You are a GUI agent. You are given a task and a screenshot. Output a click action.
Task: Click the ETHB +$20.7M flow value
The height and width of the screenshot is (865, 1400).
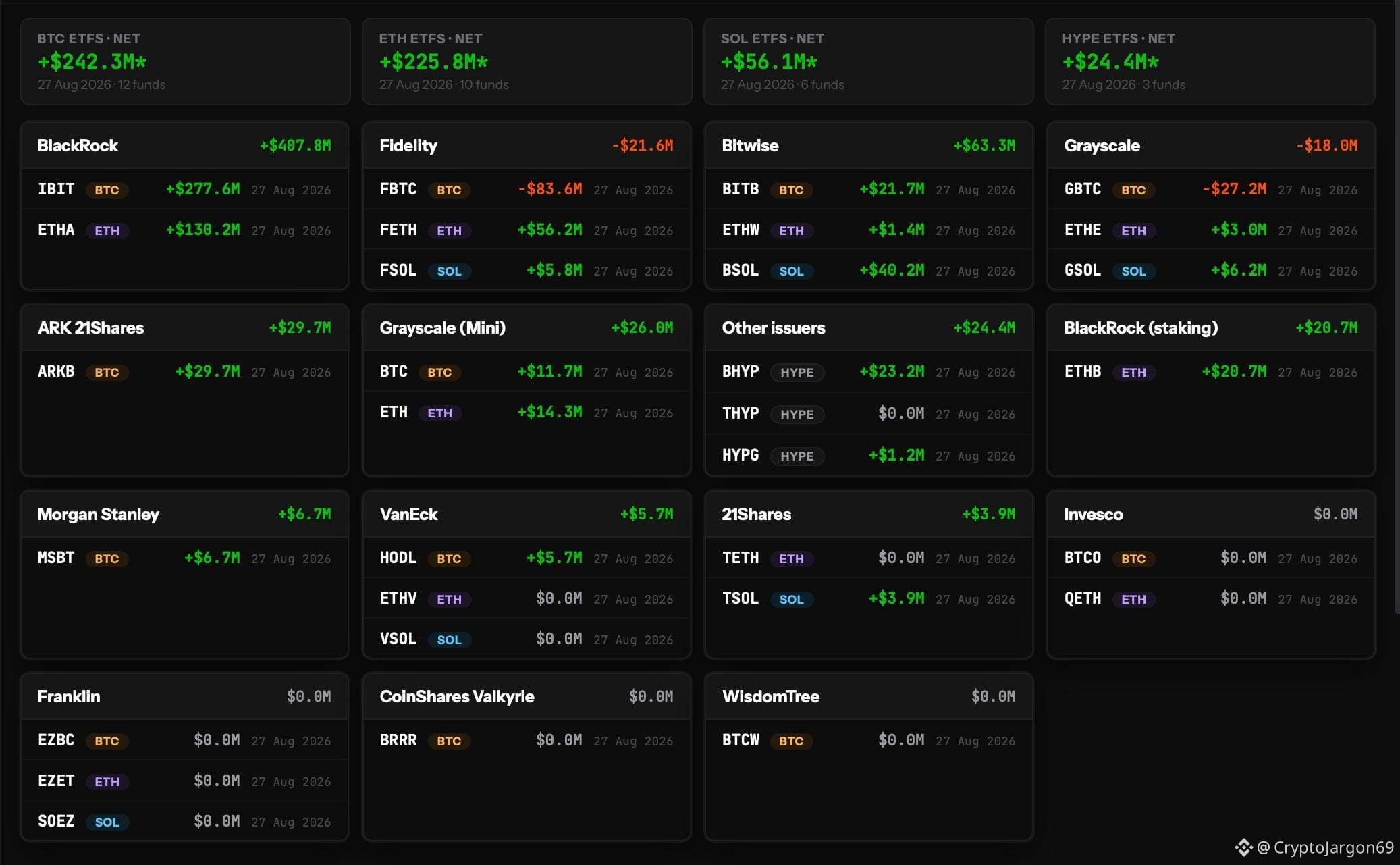1235,371
